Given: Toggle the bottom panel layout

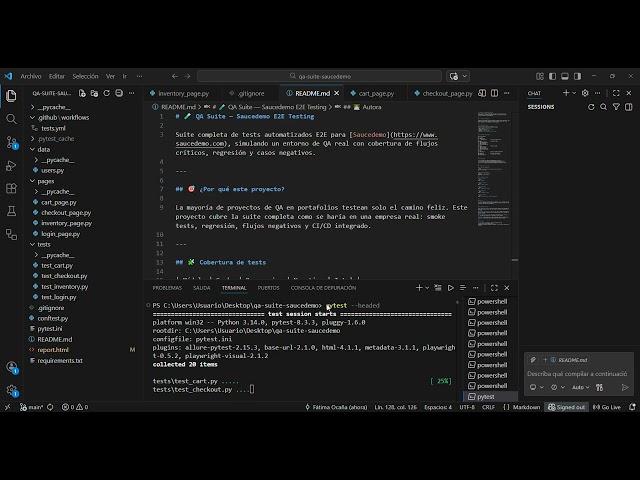Looking at the screenshot, I should point(565,76).
